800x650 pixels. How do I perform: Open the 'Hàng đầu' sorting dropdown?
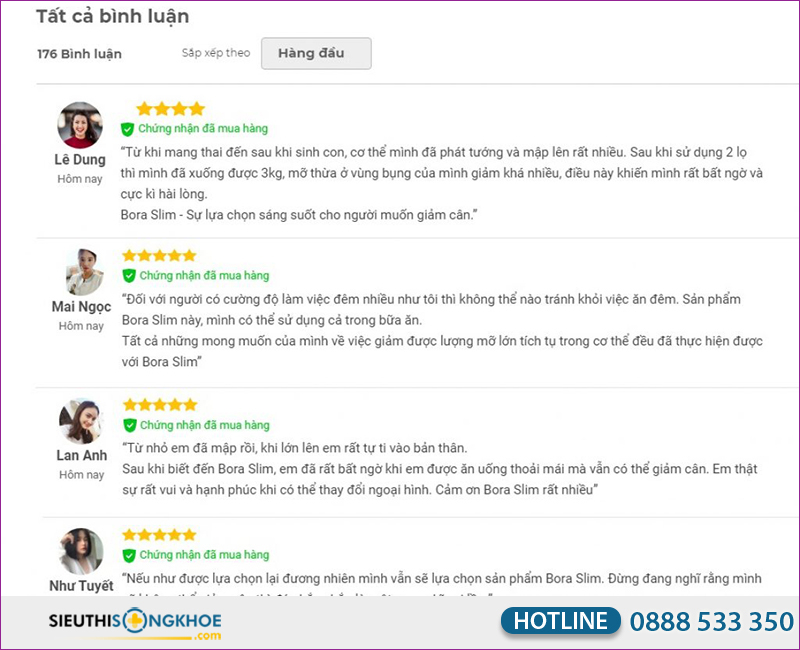[316, 53]
